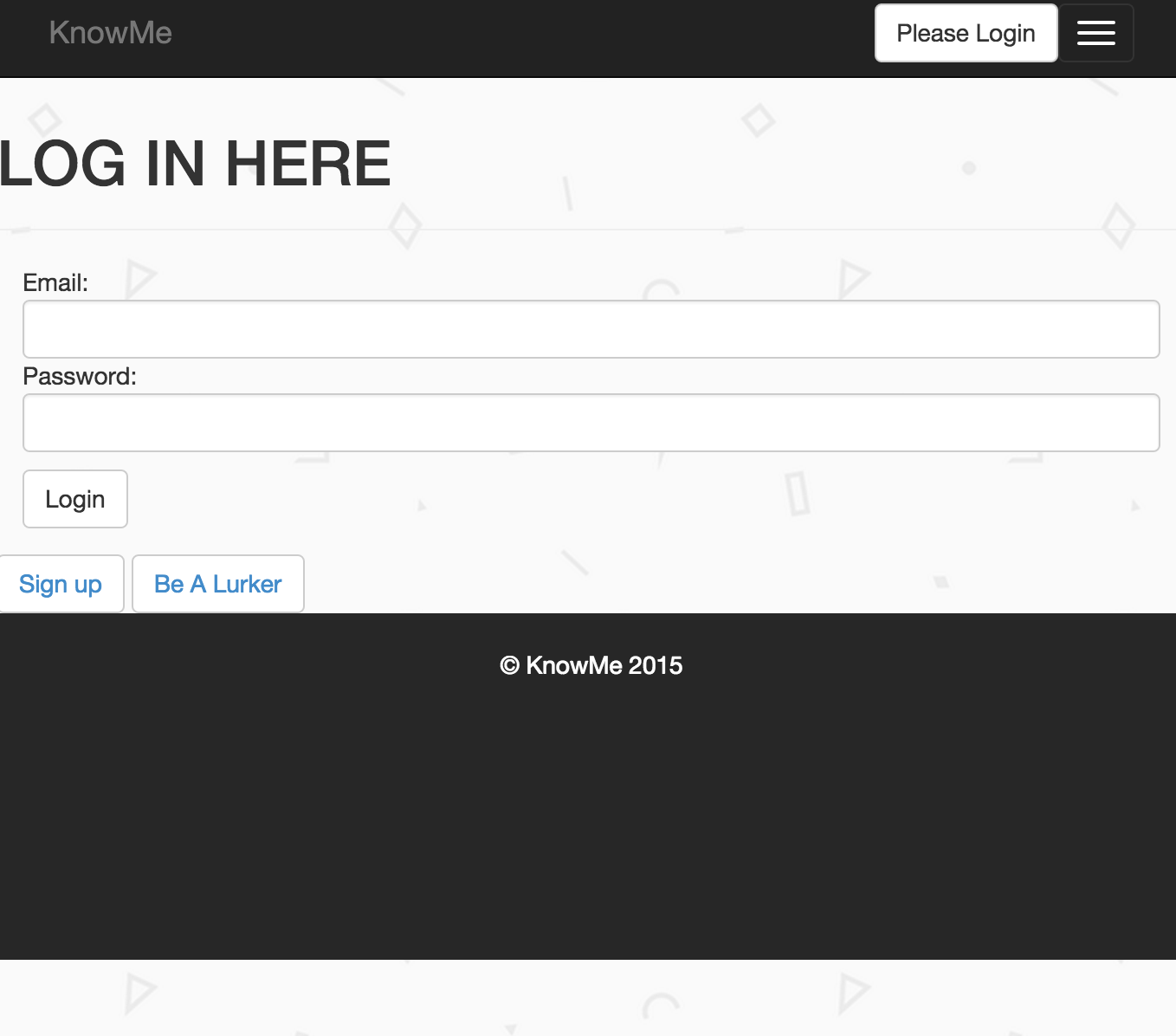1176x1036 pixels.
Task: Click the Password: field label
Action: coord(80,377)
